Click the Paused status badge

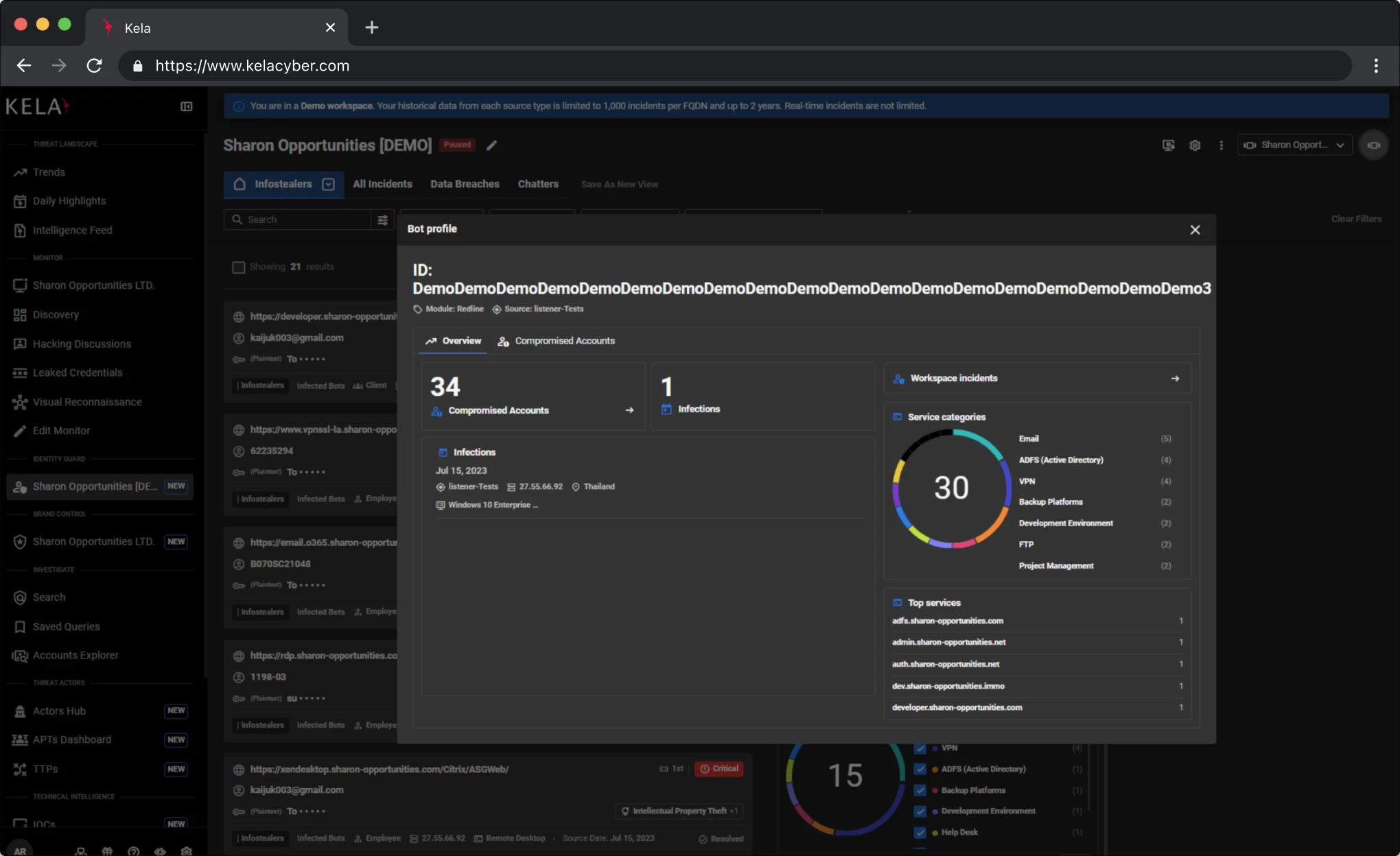coord(457,145)
